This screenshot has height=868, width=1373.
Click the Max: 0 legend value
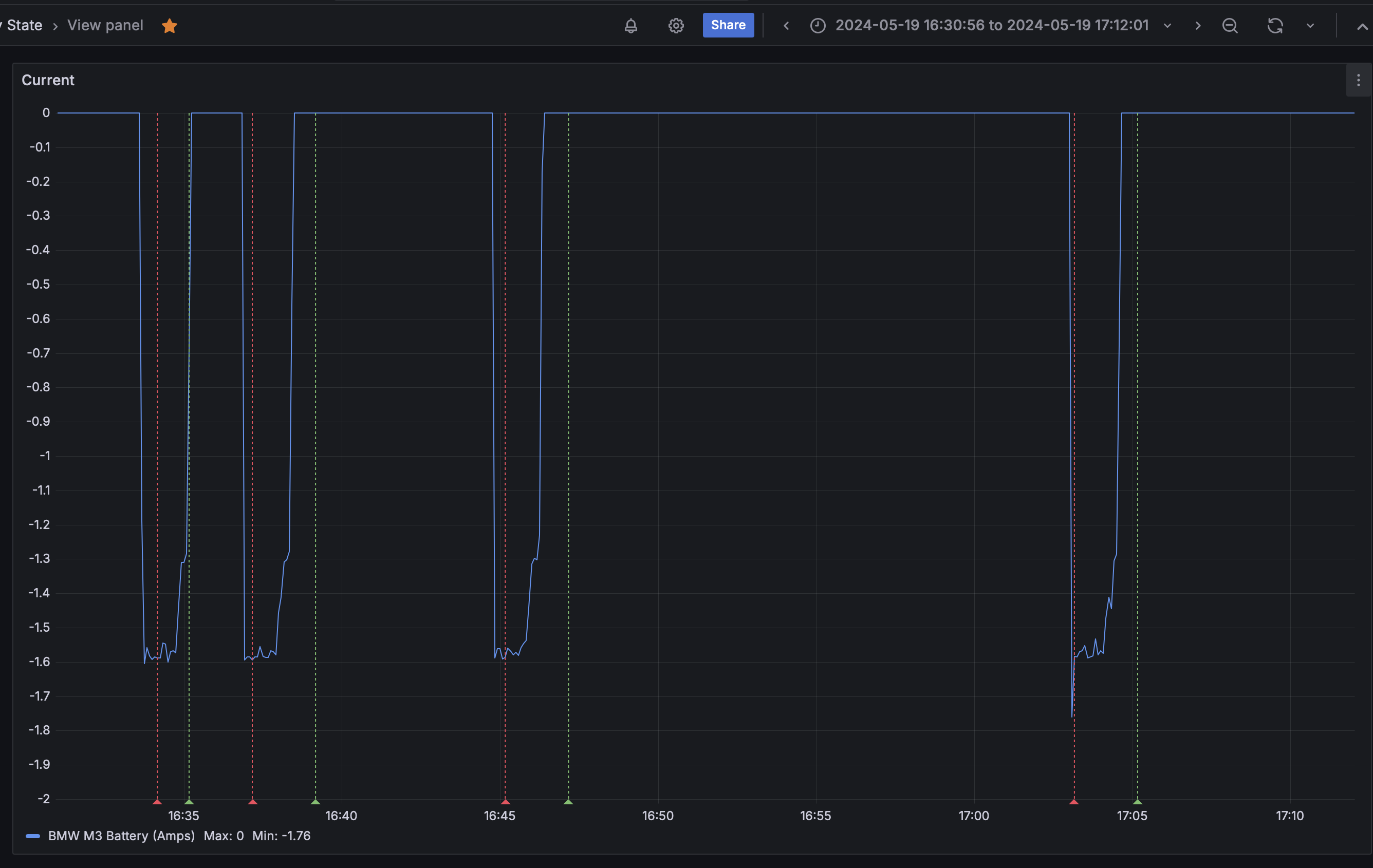(224, 836)
